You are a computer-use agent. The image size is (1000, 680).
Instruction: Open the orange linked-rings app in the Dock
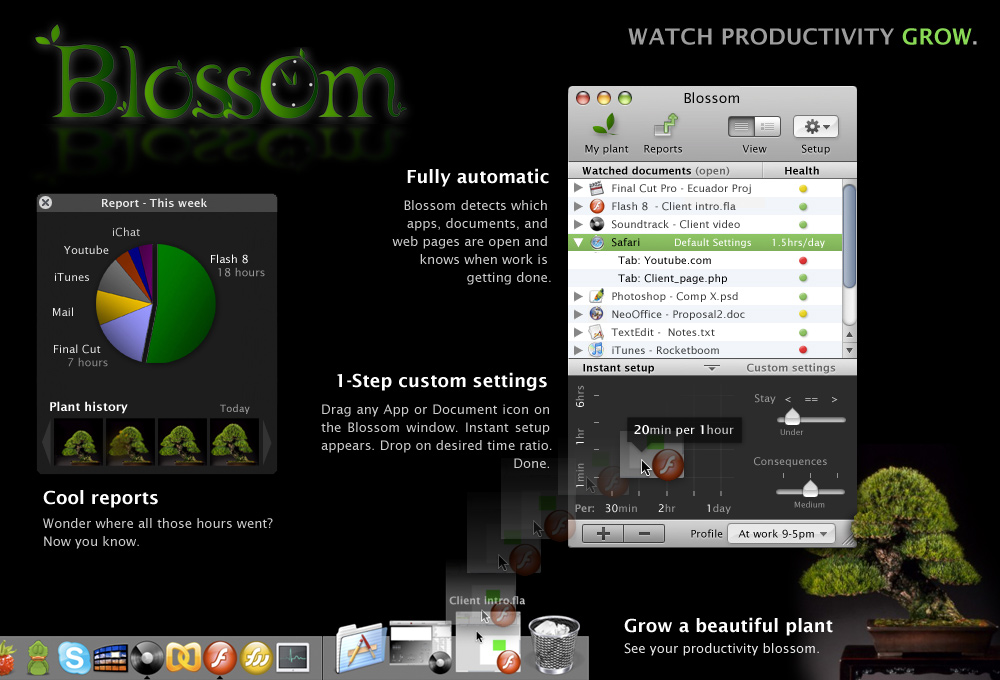183,657
